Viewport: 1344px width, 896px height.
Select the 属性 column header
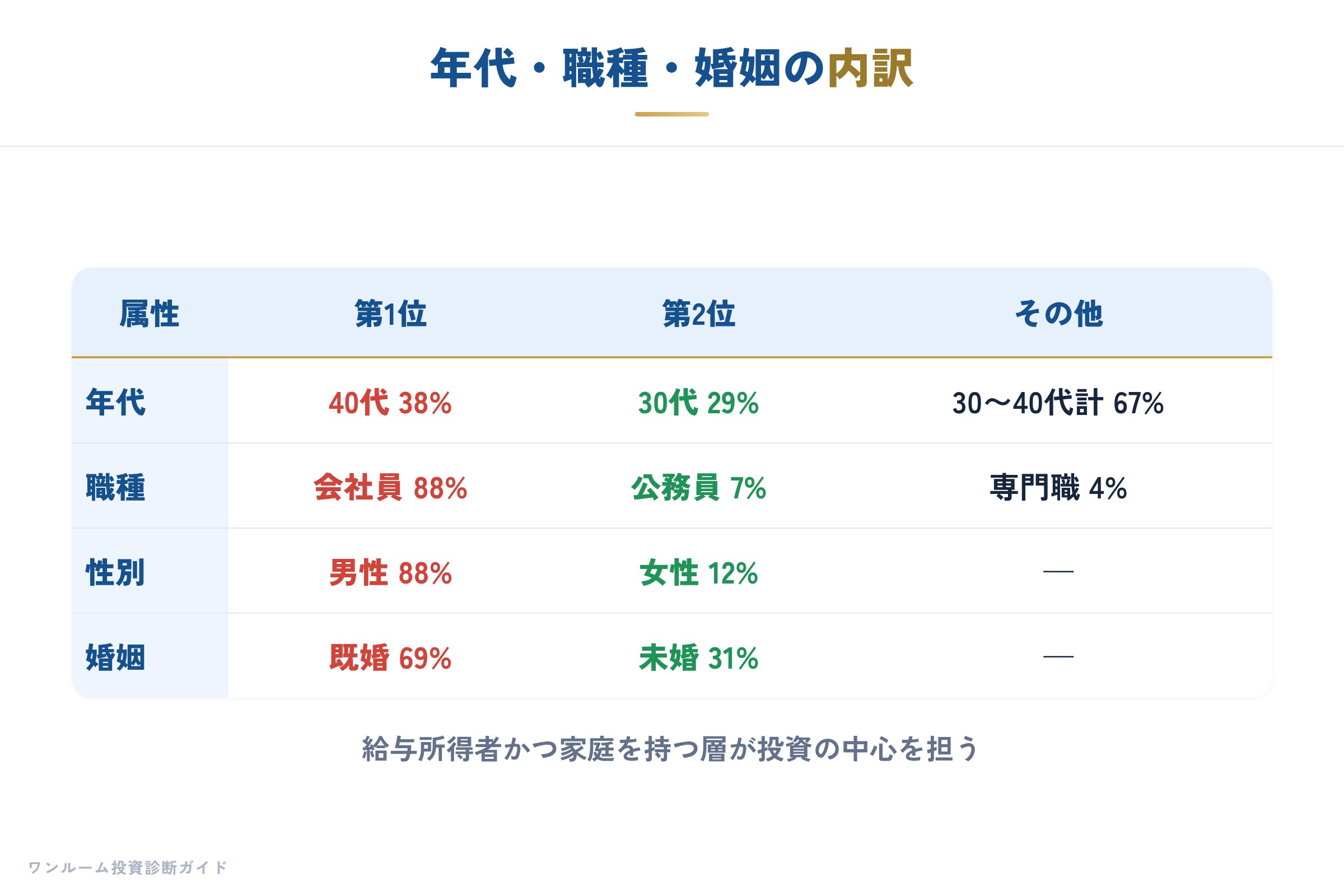[x=150, y=314]
